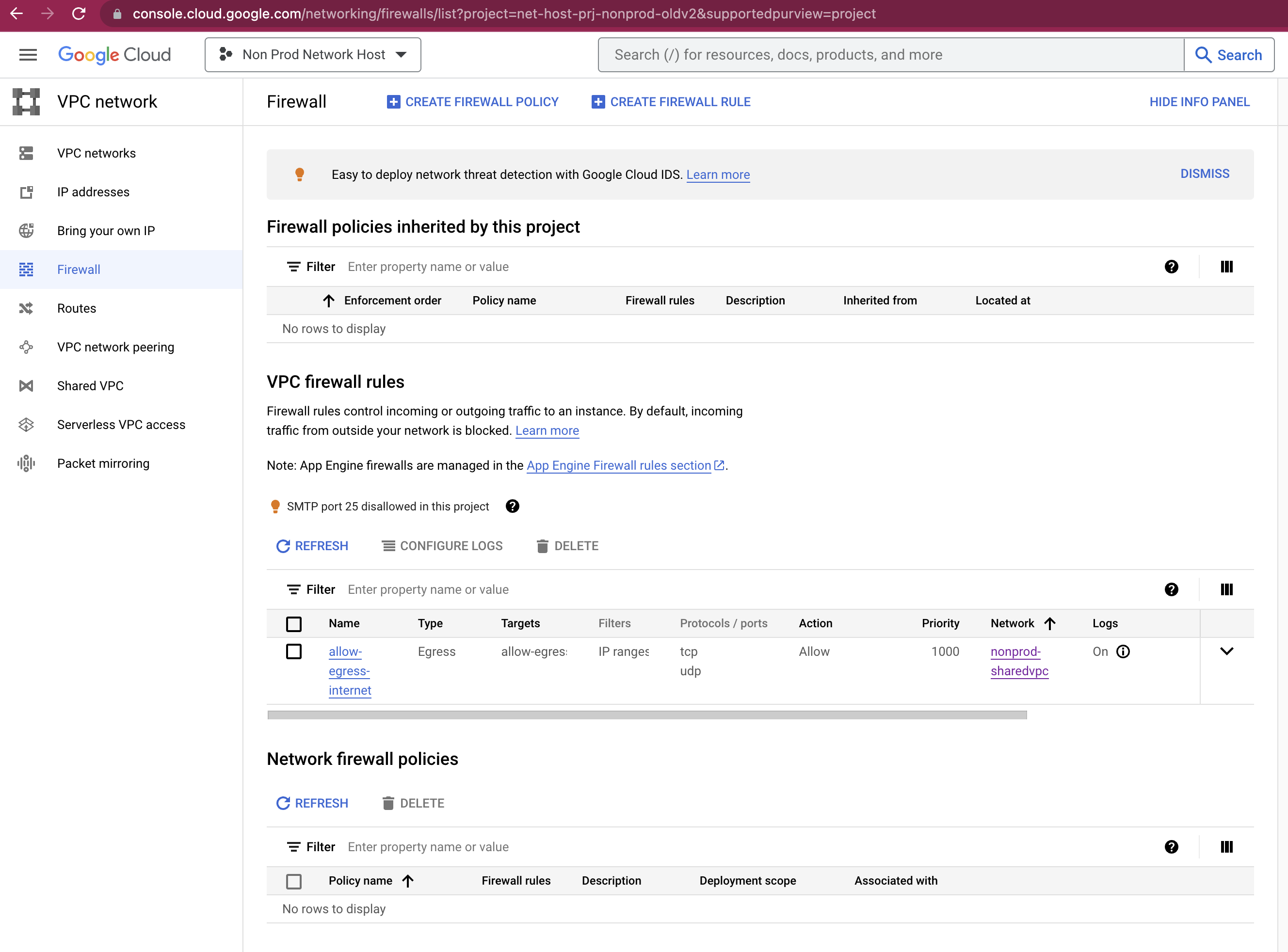Image resolution: width=1288 pixels, height=952 pixels.
Task: Sort by Network column header arrow
Action: coord(1049,623)
